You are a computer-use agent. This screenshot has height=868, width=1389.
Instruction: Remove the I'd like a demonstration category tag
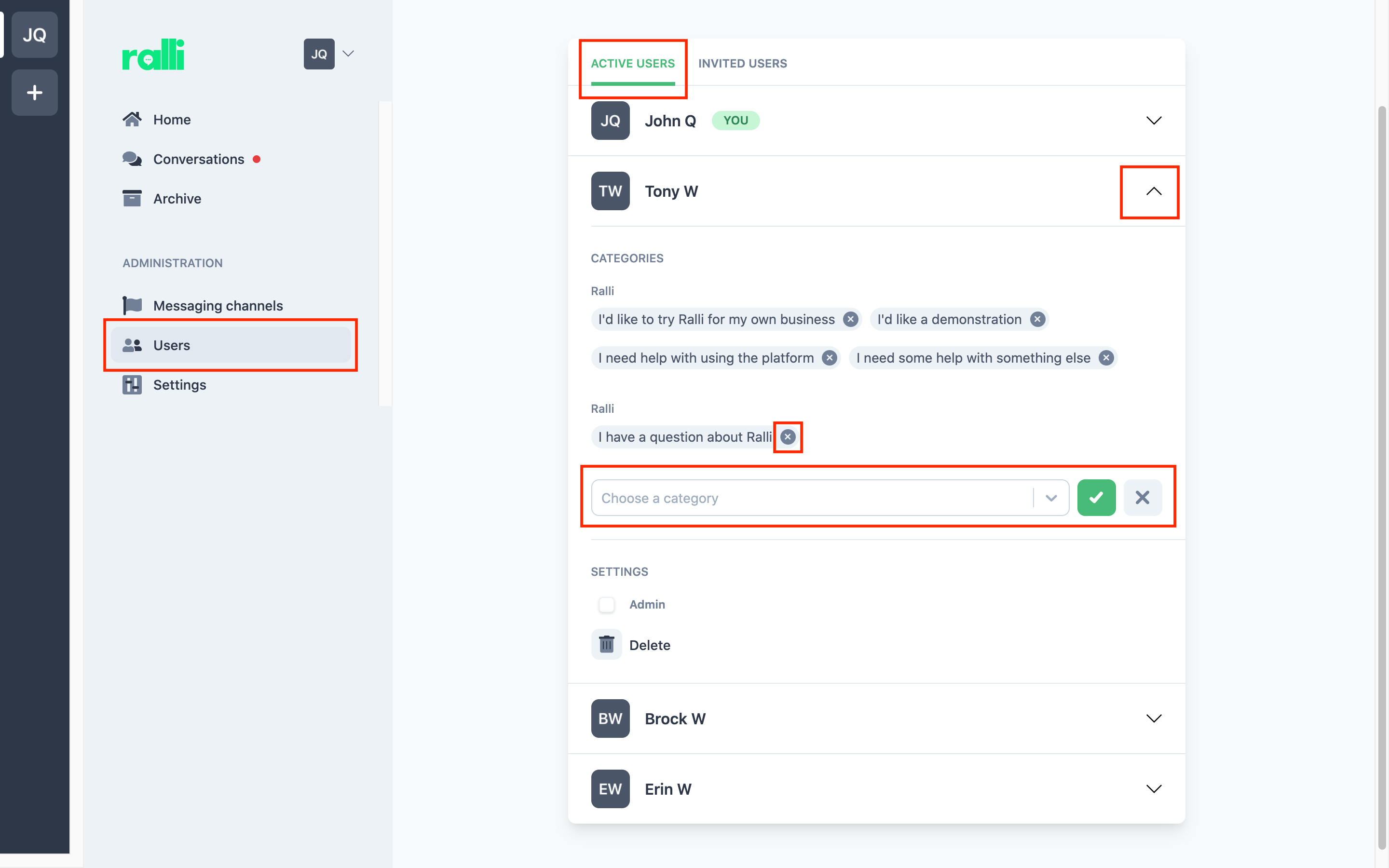[1037, 319]
